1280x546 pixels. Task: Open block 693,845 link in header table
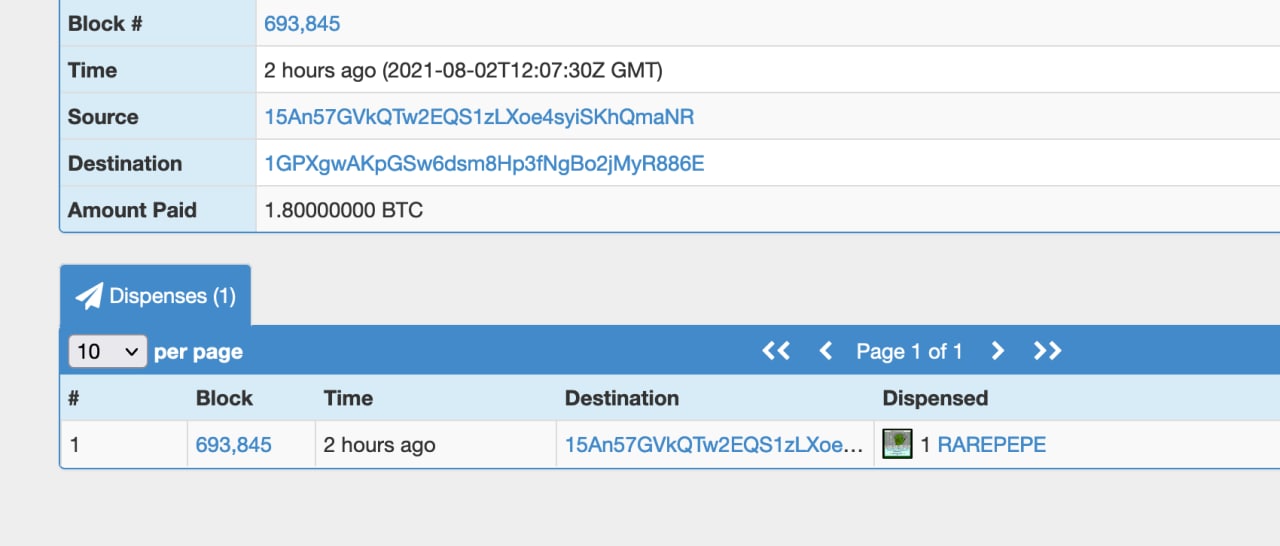pos(302,24)
